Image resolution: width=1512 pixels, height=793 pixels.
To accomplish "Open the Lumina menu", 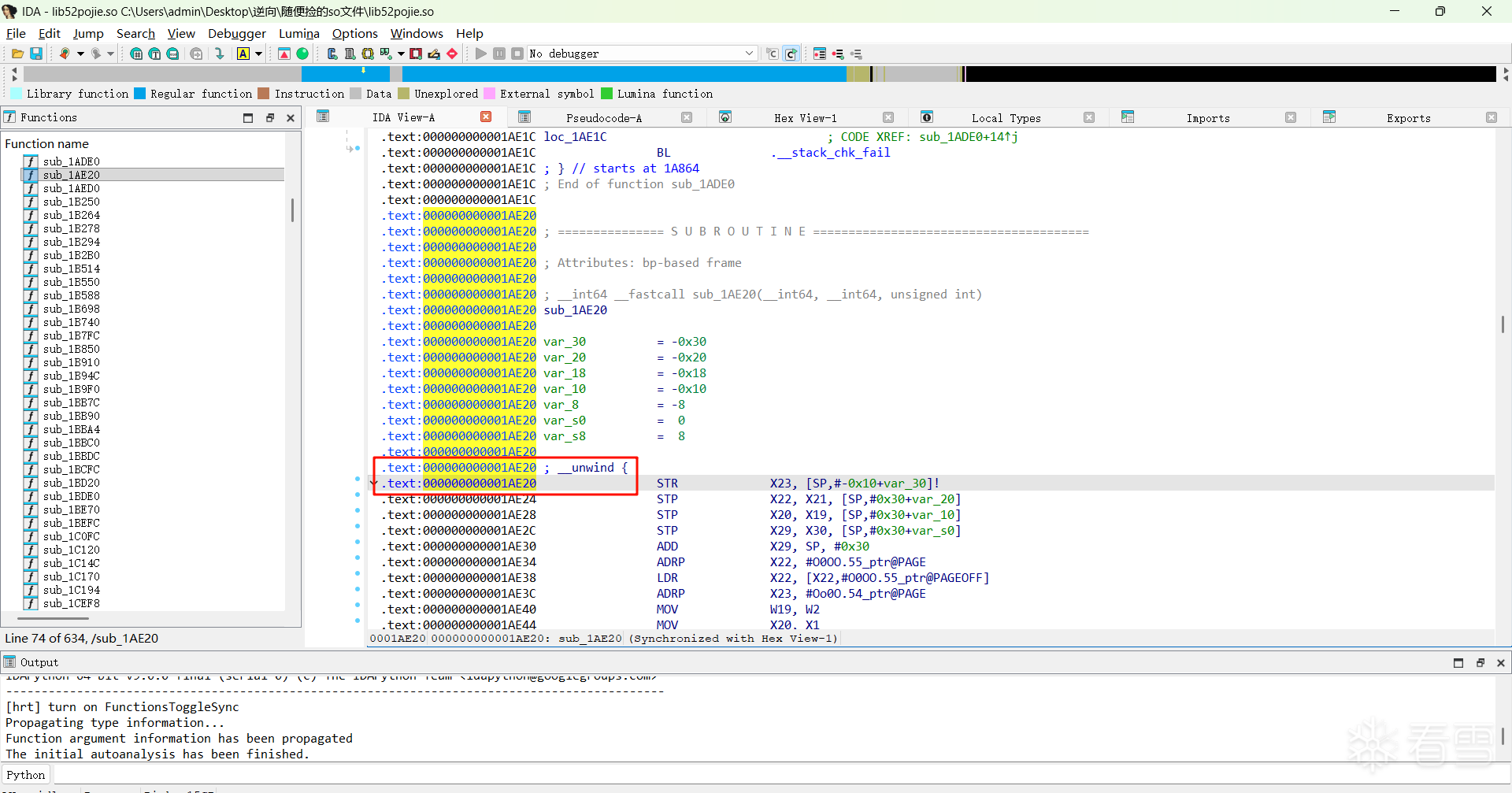I will click(x=299, y=33).
